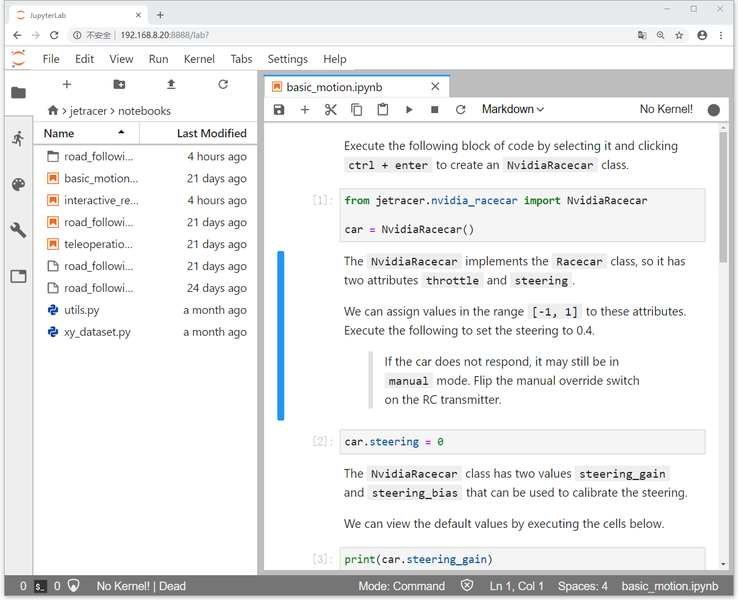Insert a cell below with plus icon
This screenshot has width=738, height=600.
point(305,110)
